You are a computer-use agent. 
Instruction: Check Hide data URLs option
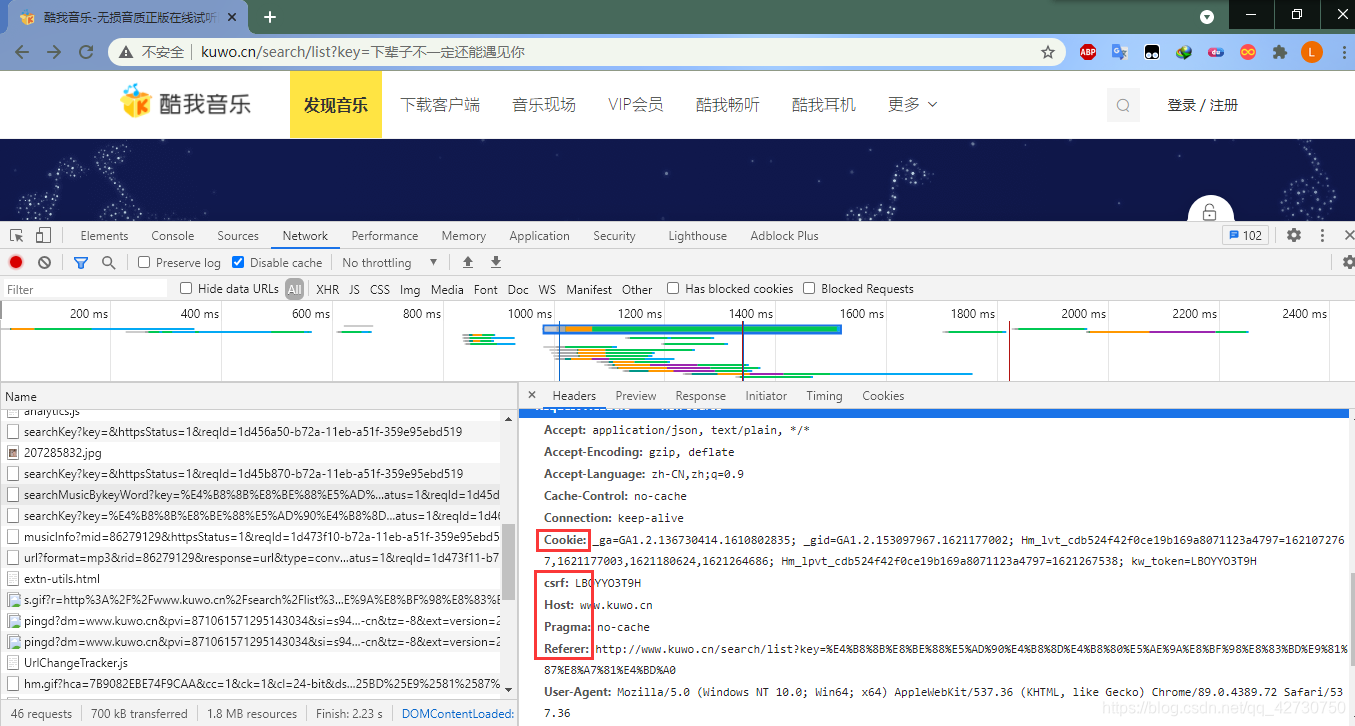(186, 288)
